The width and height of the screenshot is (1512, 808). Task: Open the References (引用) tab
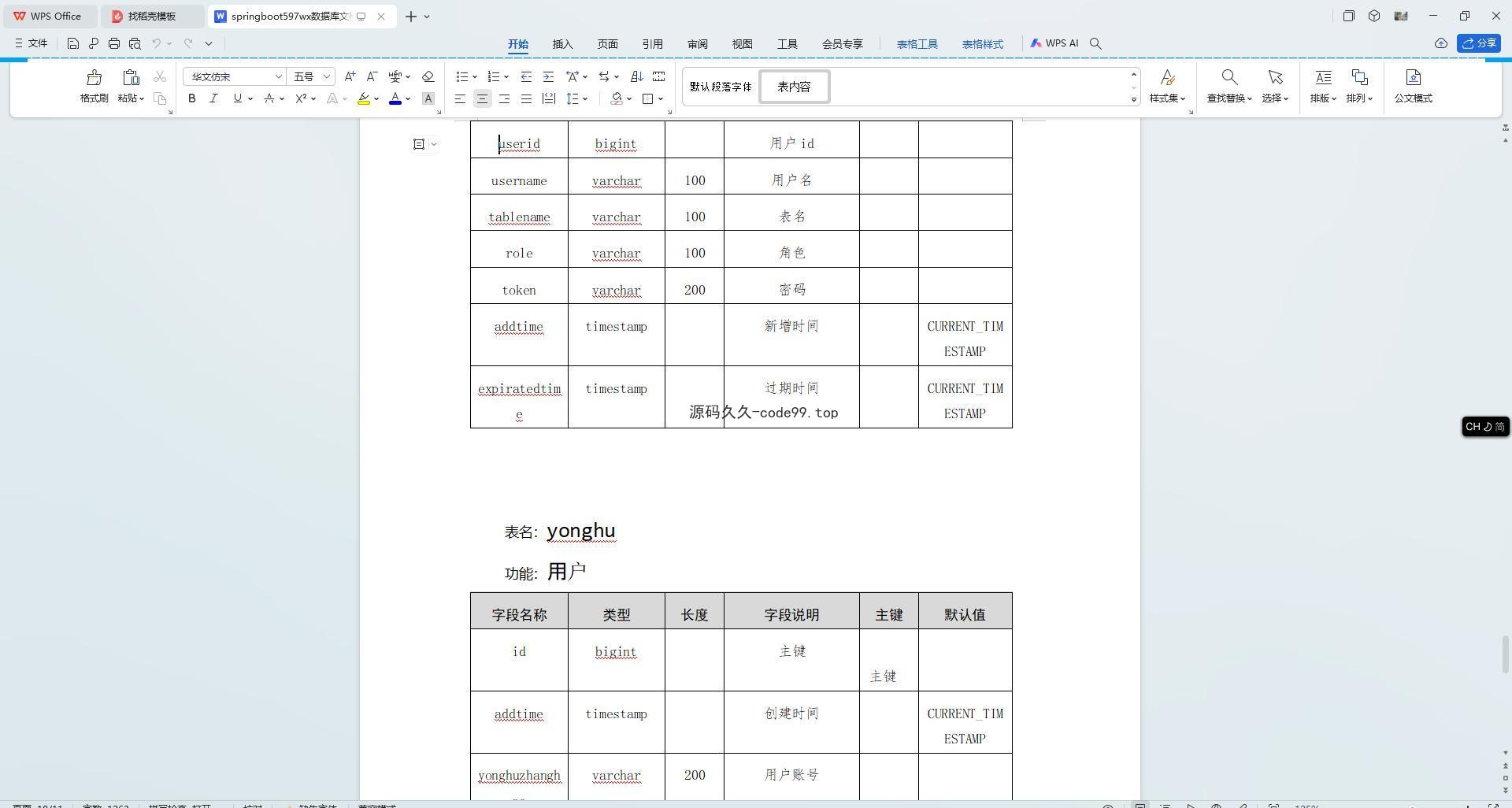(652, 44)
